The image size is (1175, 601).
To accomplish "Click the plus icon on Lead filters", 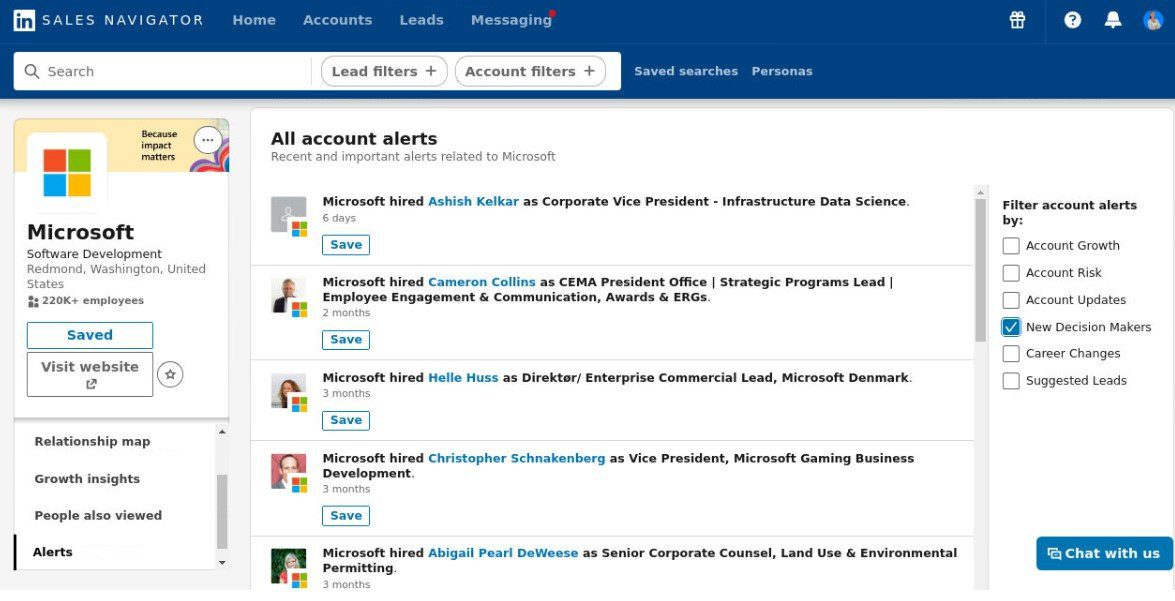I will point(431,71).
